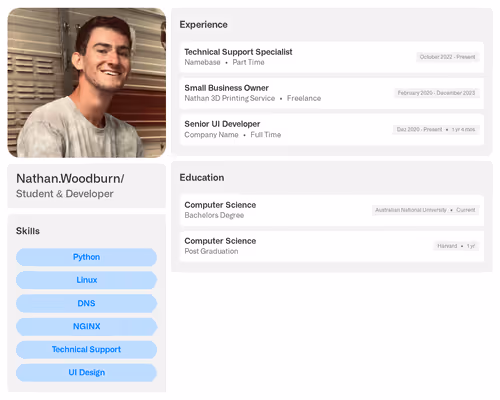Open the Computer Science Post Graduation entry
This screenshot has height=400, width=500.
[332, 246]
